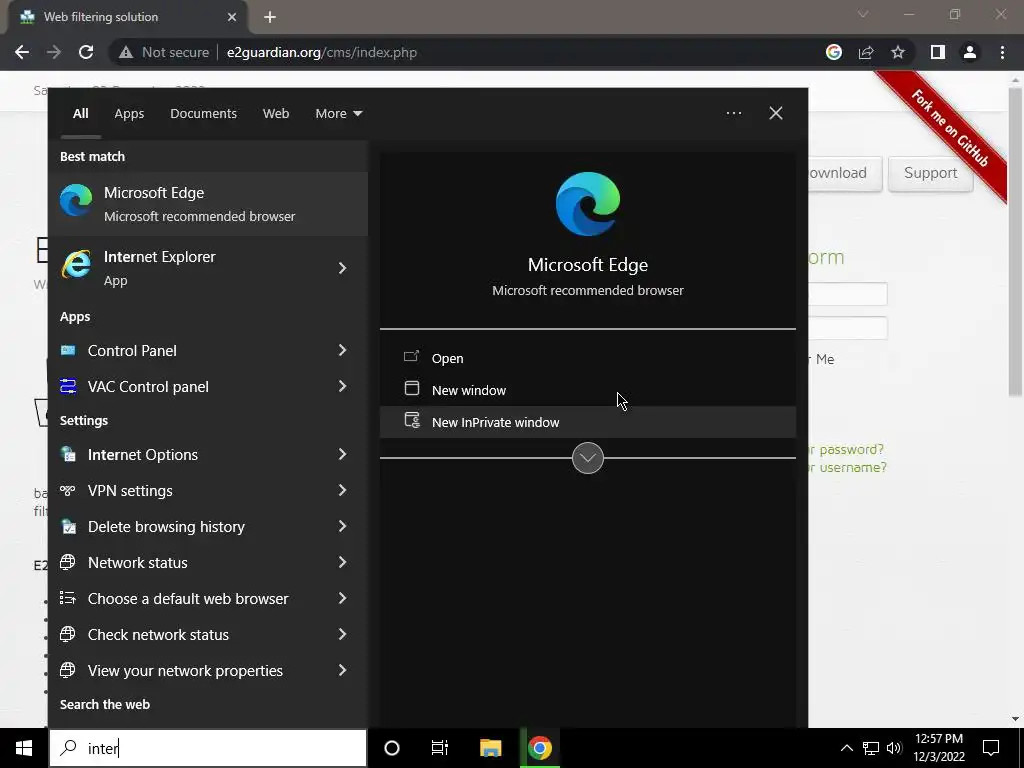
Task: Click the VPN settings icon
Action: coord(68,490)
